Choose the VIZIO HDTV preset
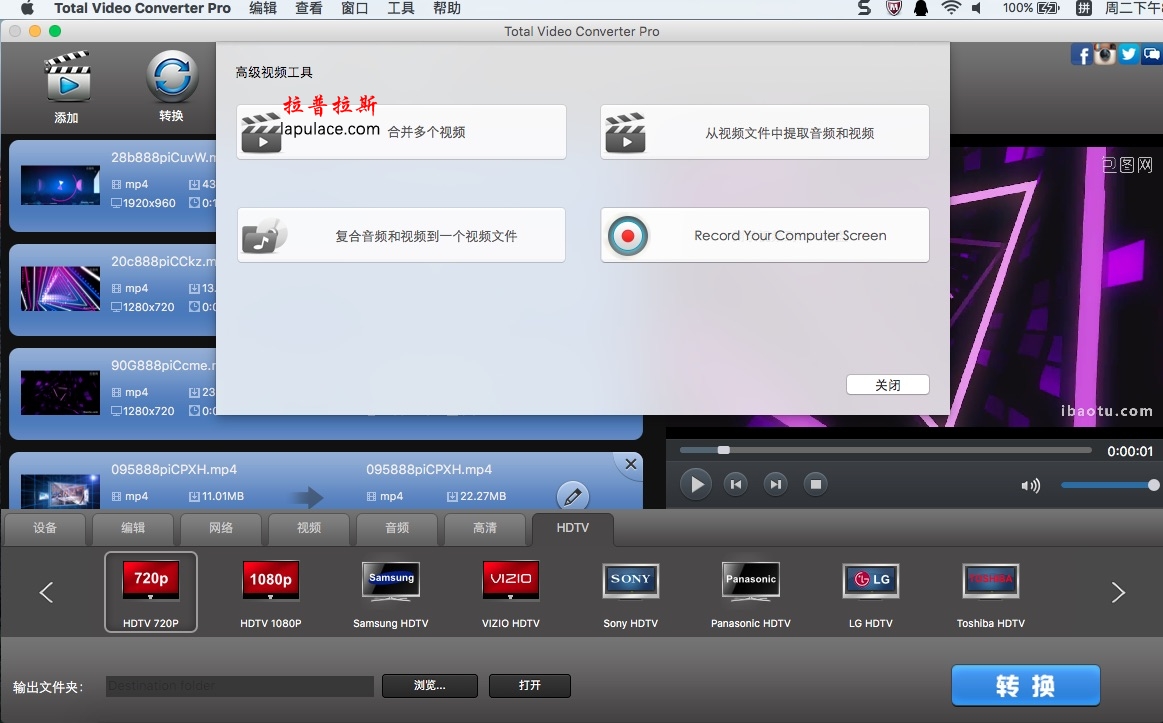 click(x=510, y=593)
